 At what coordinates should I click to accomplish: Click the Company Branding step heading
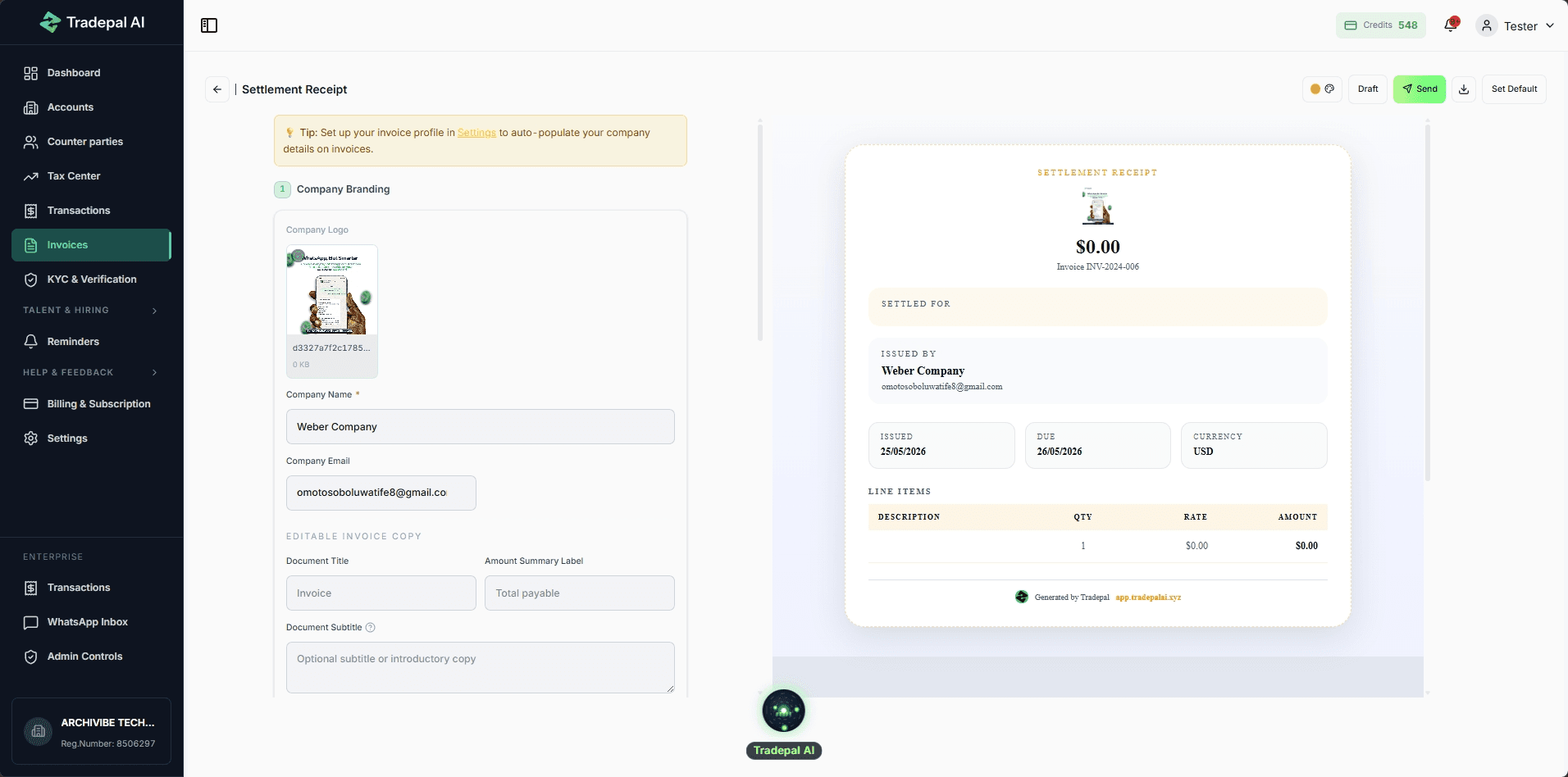(x=343, y=189)
